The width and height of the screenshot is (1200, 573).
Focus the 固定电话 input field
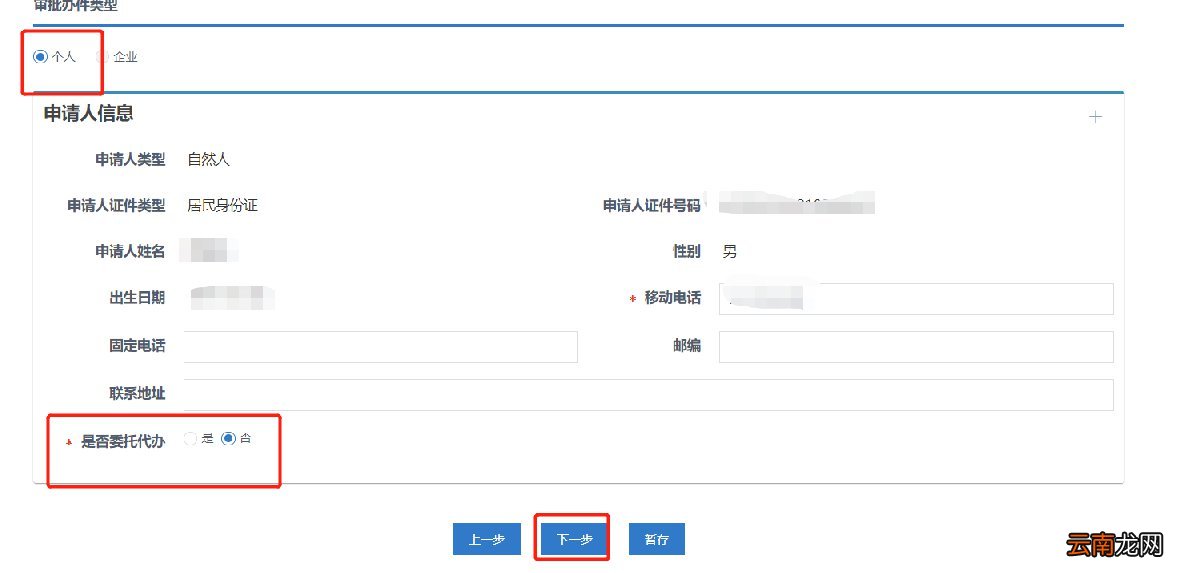381,346
